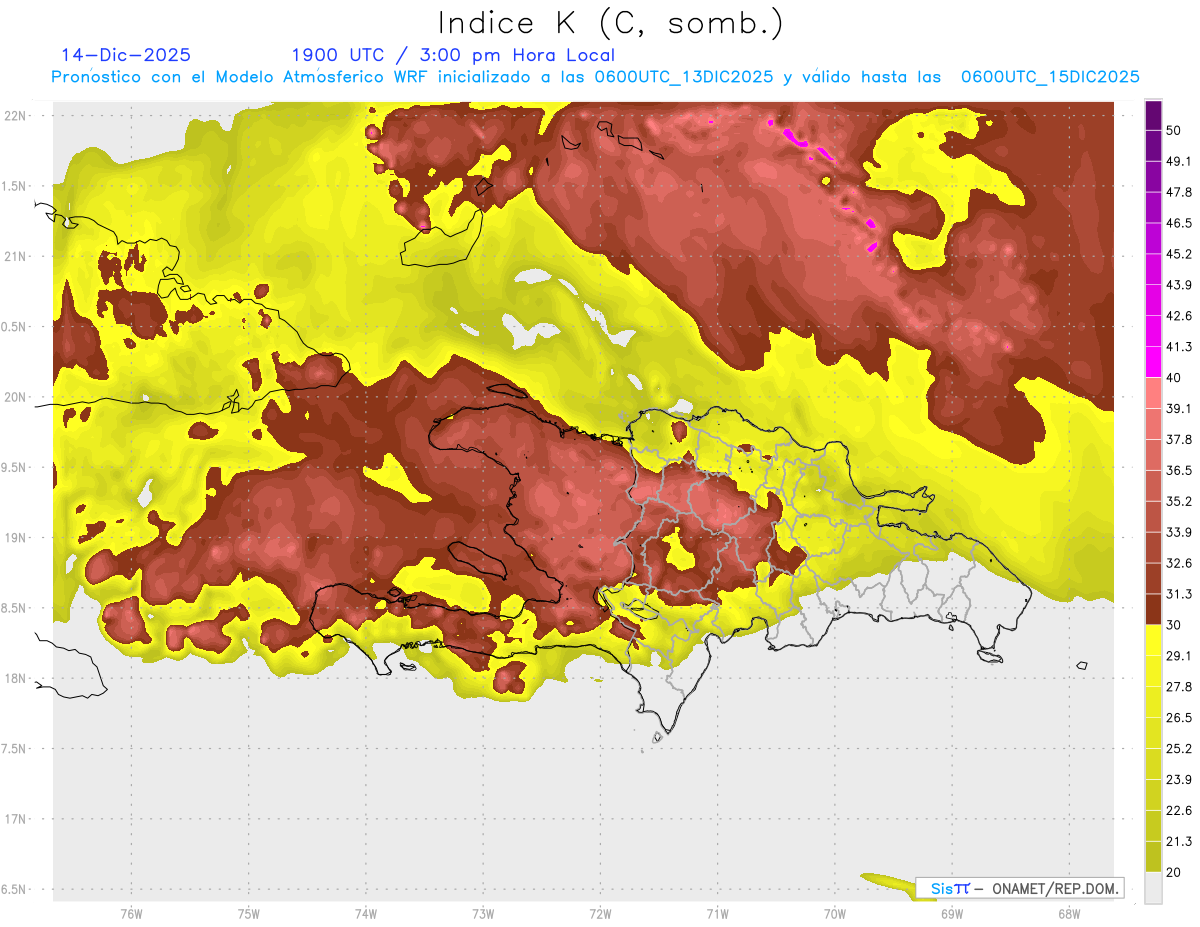The height and width of the screenshot is (927, 1200).
Task: Click legend value "46.5"
Action: pos(1179,224)
